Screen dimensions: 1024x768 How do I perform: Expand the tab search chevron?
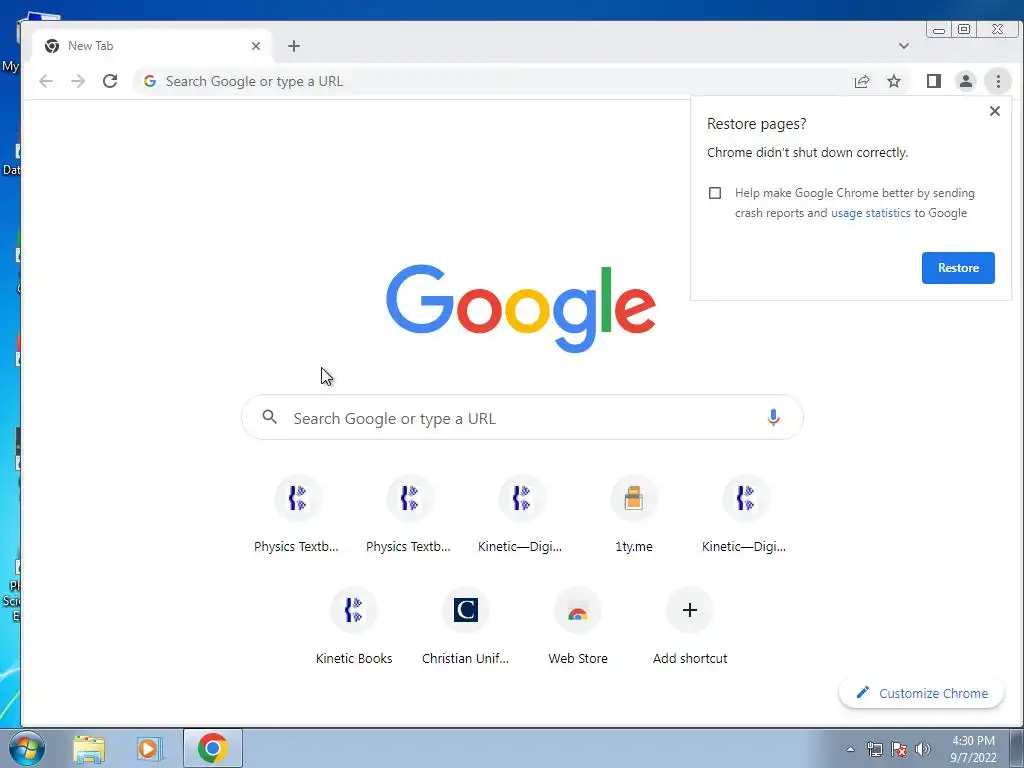click(904, 46)
